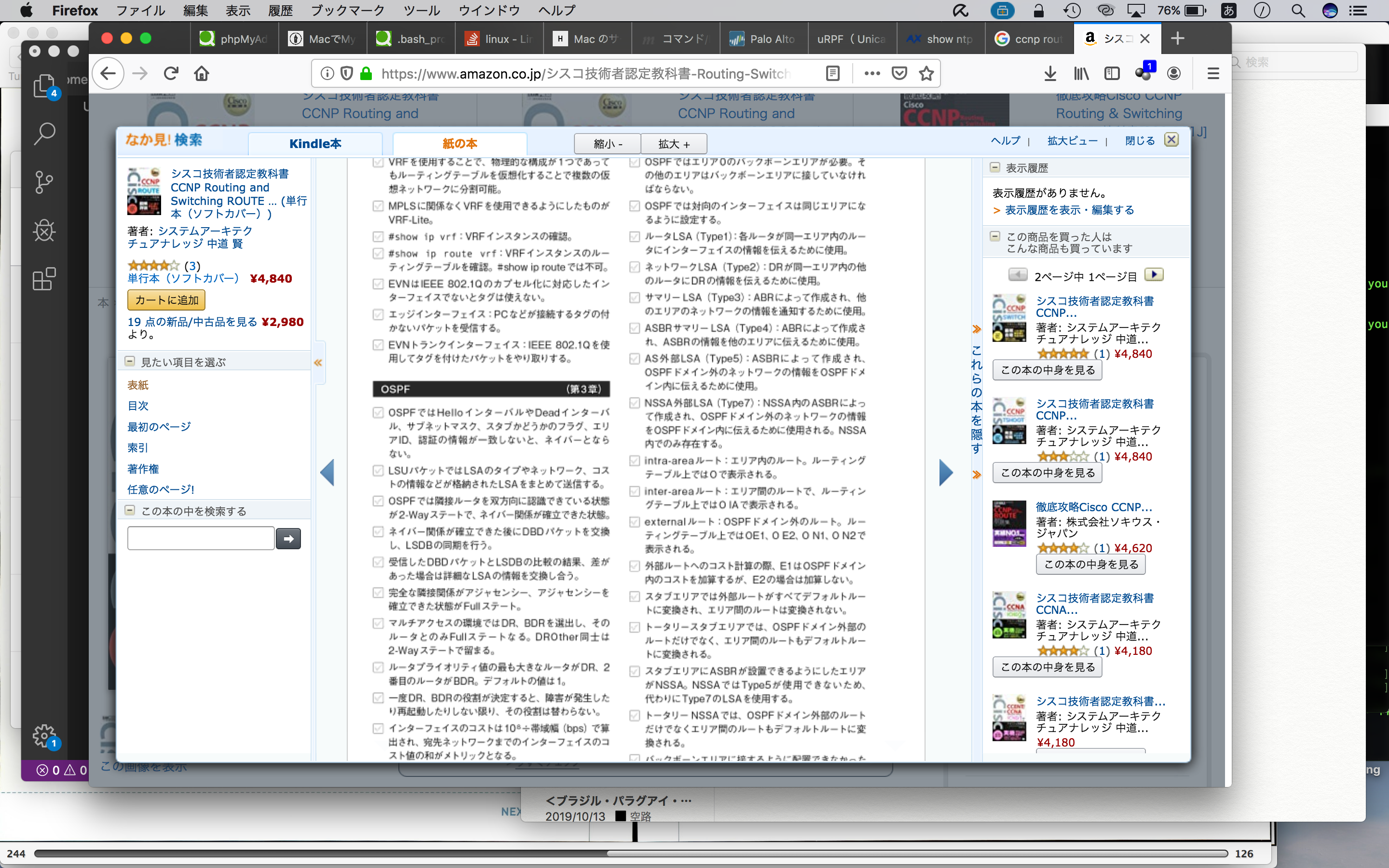Show next recommendations page arrow
Image resolution: width=1389 pixels, height=868 pixels.
pyautogui.click(x=1154, y=275)
